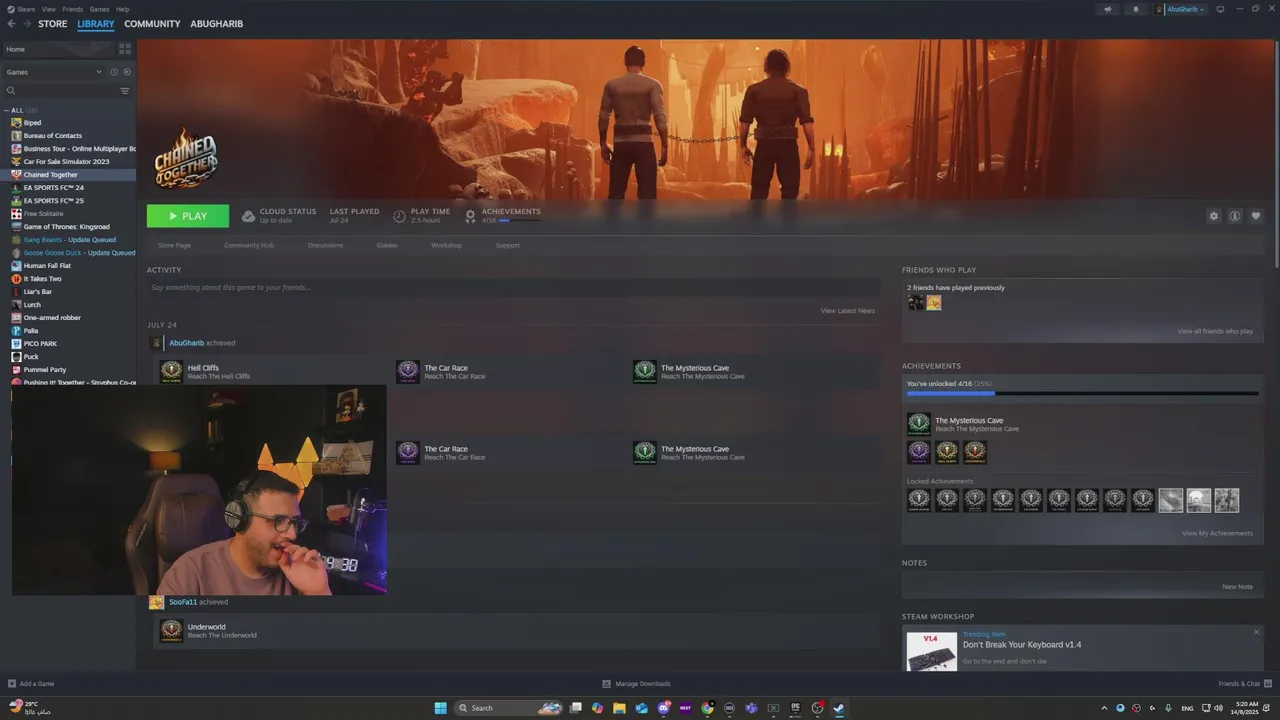
Task: Open the View menu
Action: (49, 9)
